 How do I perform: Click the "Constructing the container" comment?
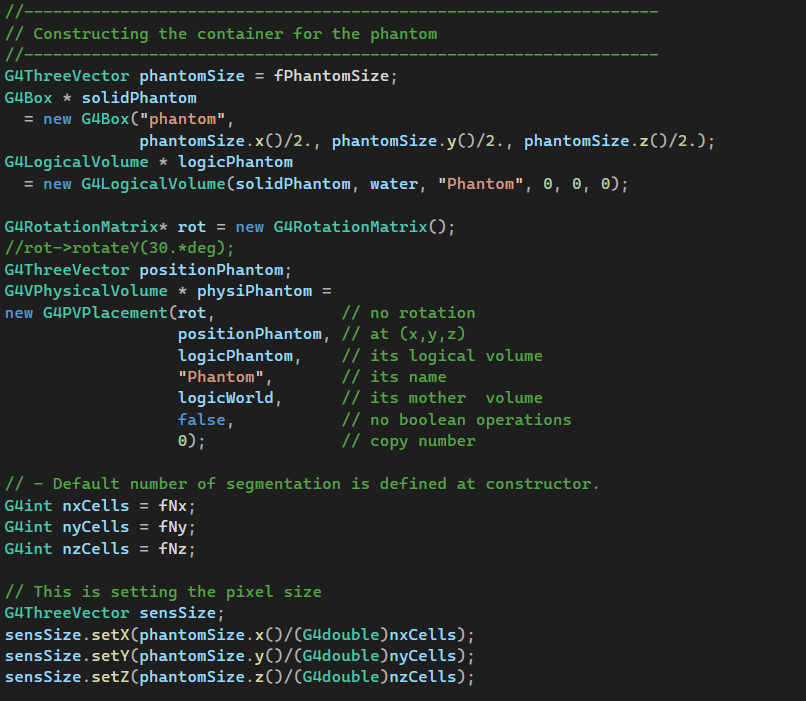click(x=221, y=34)
